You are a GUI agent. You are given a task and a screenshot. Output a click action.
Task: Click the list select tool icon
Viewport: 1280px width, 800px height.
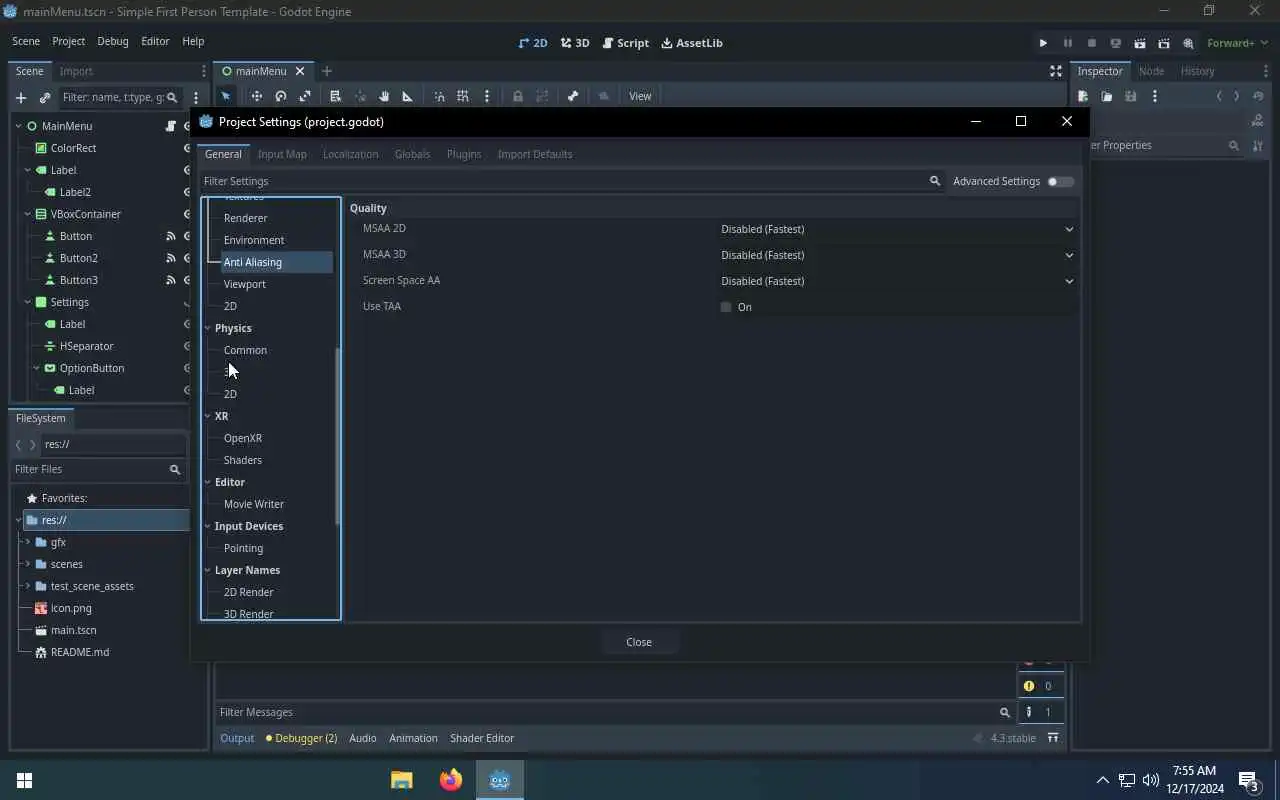click(336, 96)
